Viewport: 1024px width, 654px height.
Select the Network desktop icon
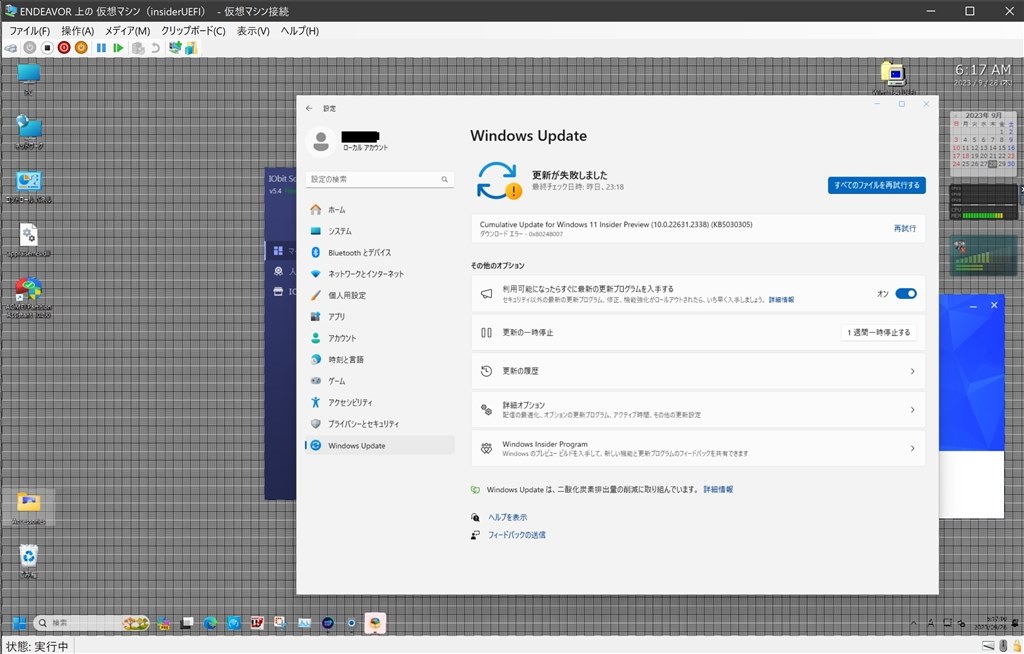click(x=29, y=132)
